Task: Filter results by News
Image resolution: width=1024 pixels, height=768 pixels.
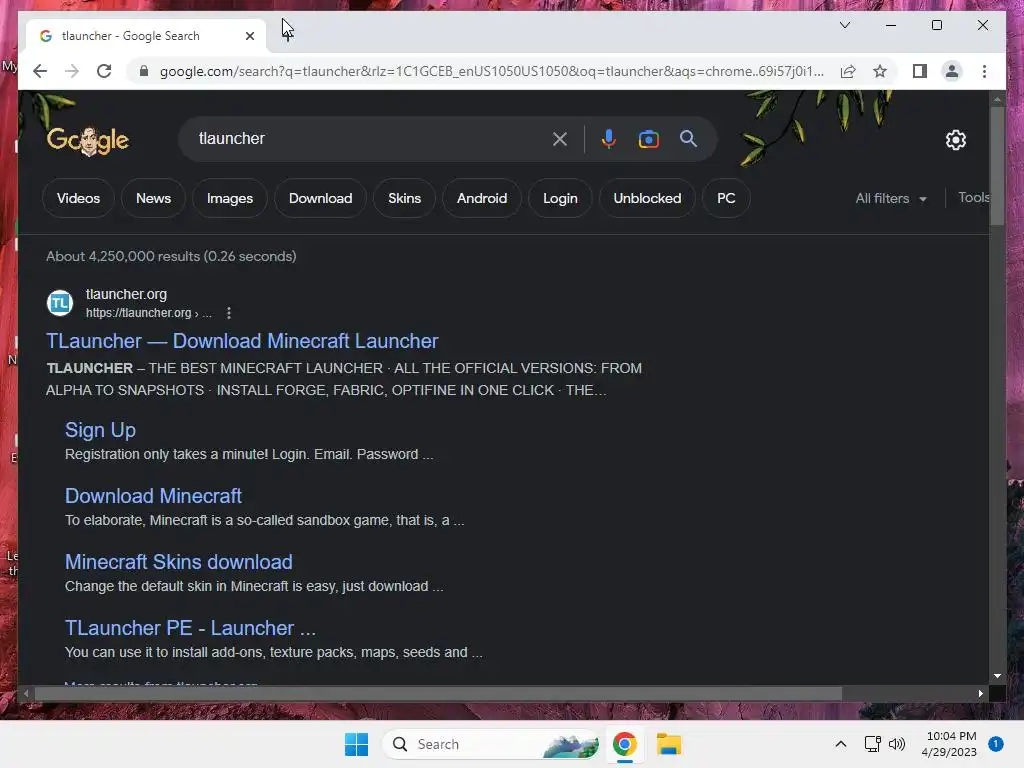Action: (153, 199)
